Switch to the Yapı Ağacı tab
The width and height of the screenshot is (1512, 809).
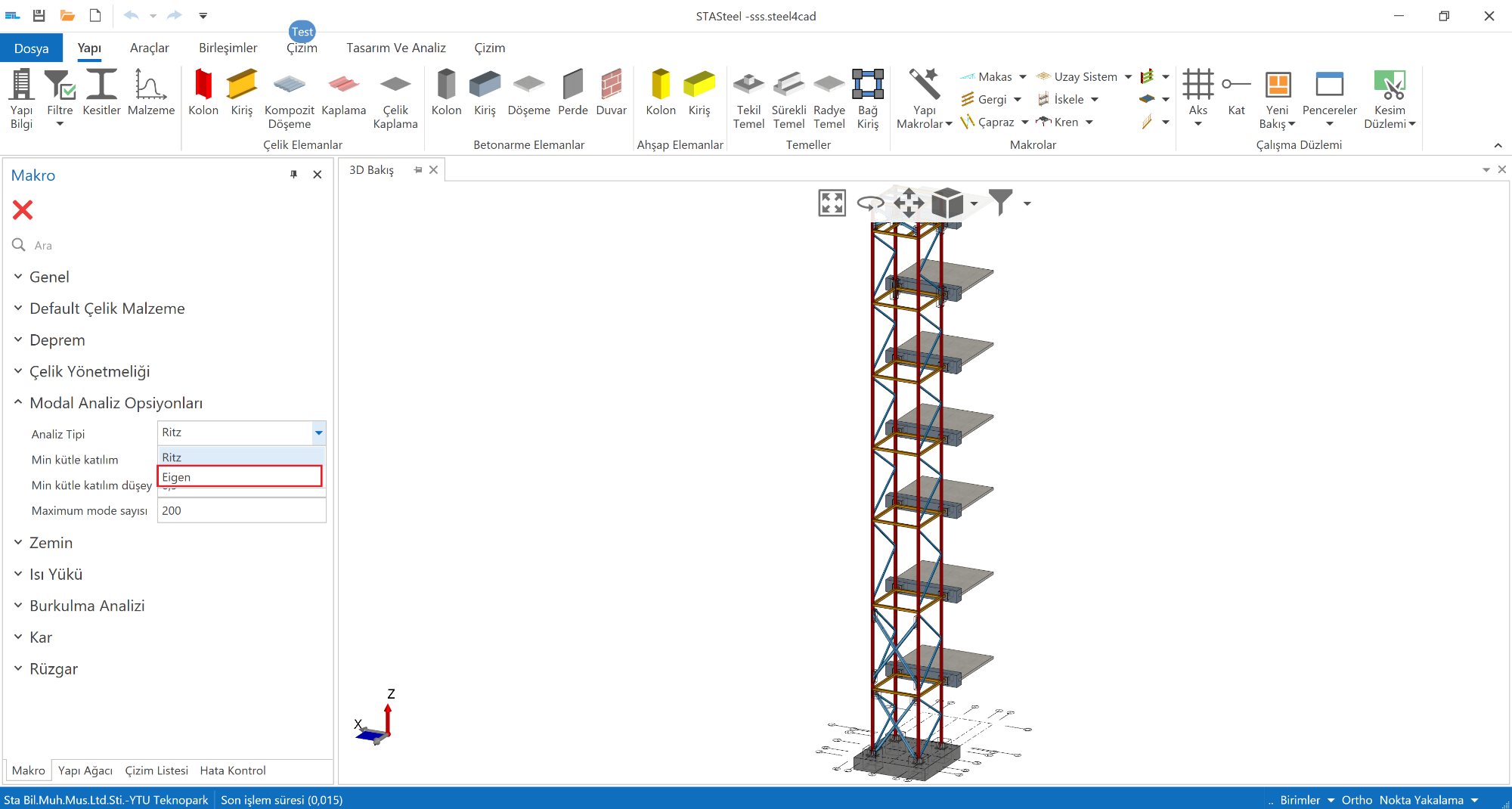(85, 770)
